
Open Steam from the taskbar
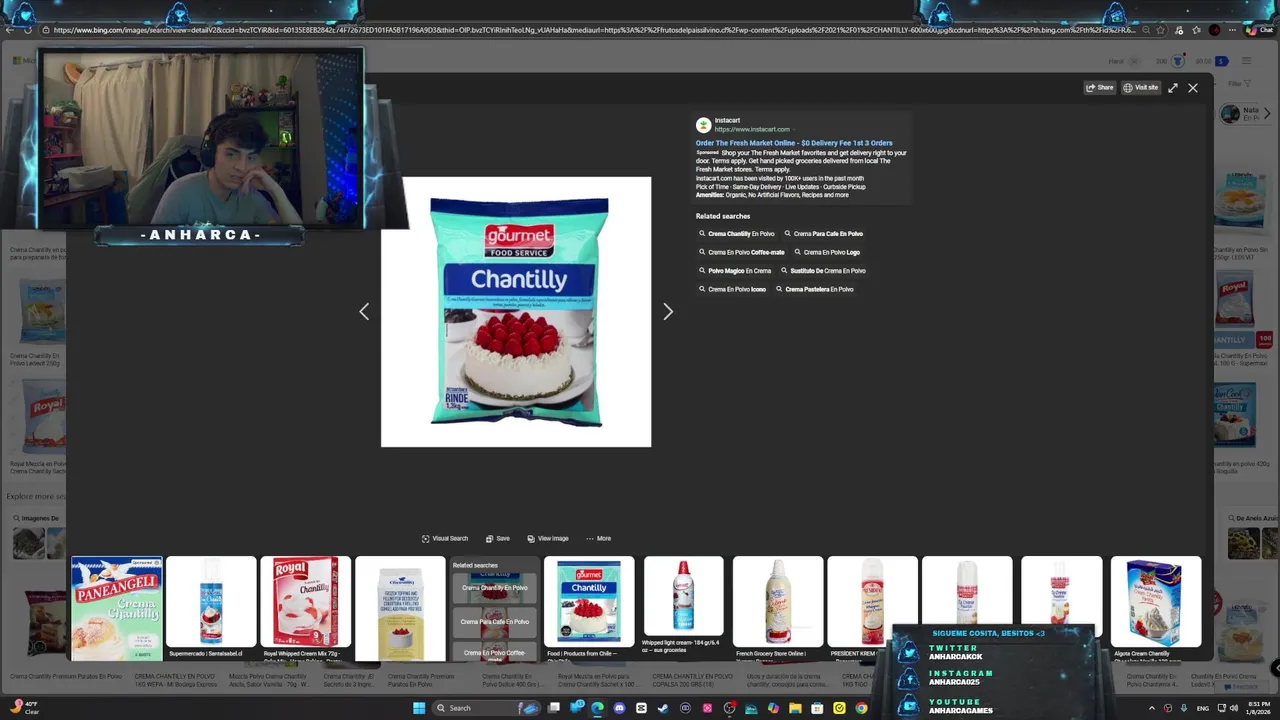point(663,708)
